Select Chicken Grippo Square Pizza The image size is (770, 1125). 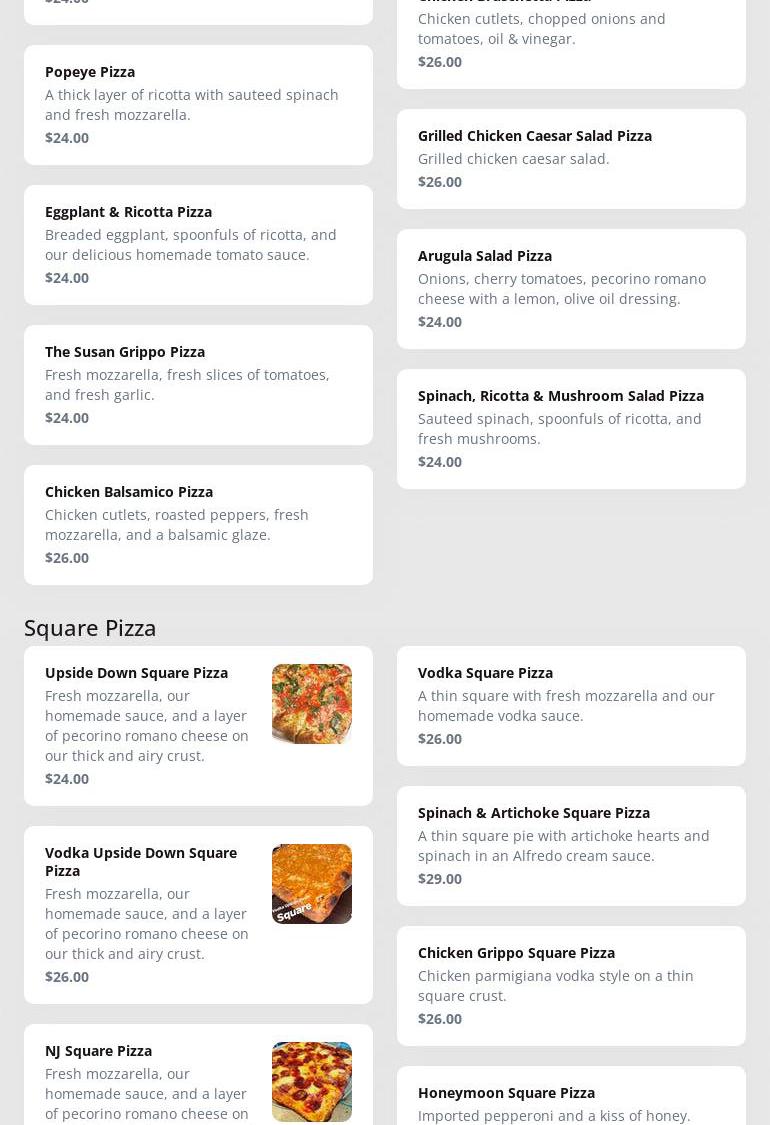click(571, 986)
